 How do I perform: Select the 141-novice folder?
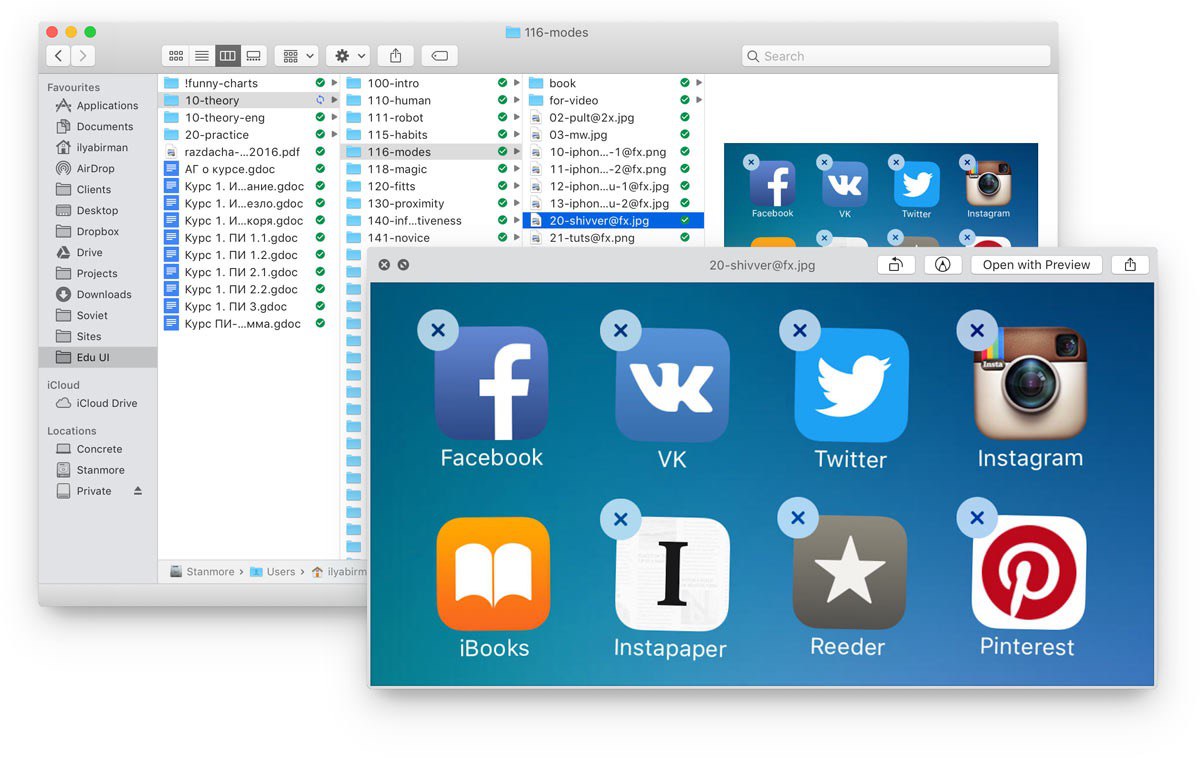pos(431,237)
